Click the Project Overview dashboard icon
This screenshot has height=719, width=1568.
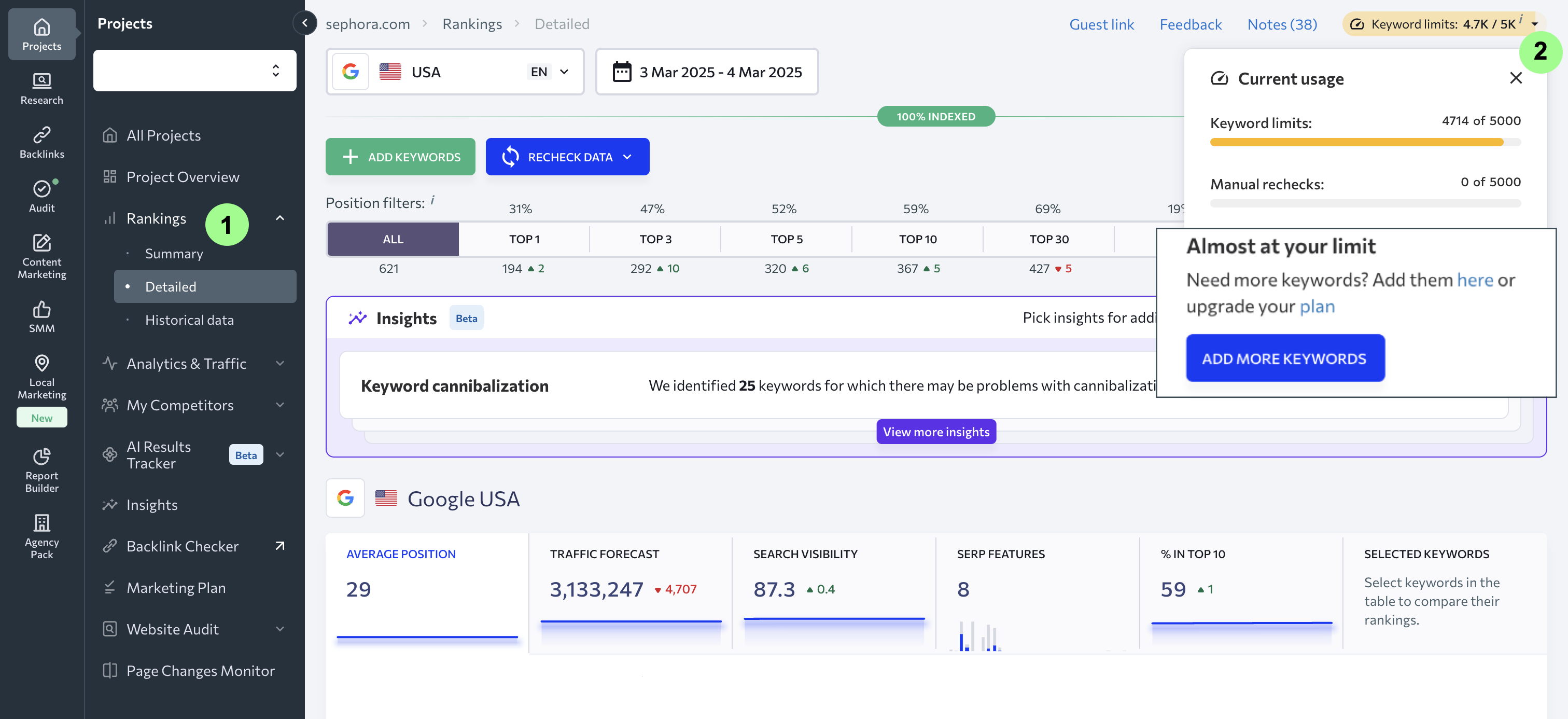click(109, 176)
